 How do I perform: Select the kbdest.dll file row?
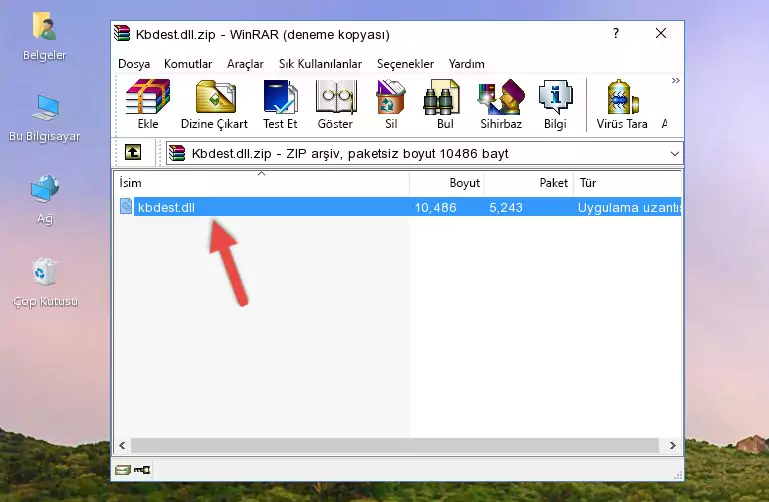coord(398,207)
